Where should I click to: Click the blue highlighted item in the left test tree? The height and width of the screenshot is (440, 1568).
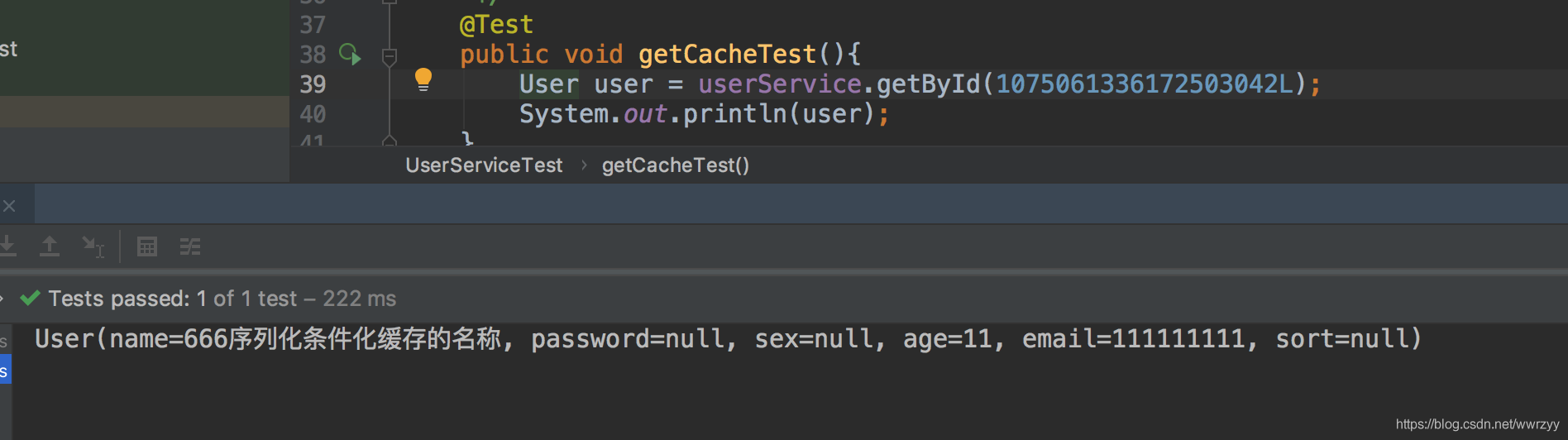[5, 371]
